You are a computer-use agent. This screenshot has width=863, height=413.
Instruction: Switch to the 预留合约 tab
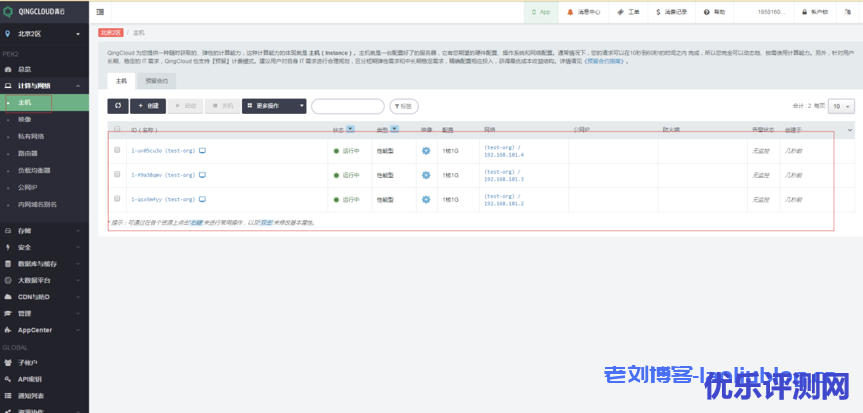[156, 78]
